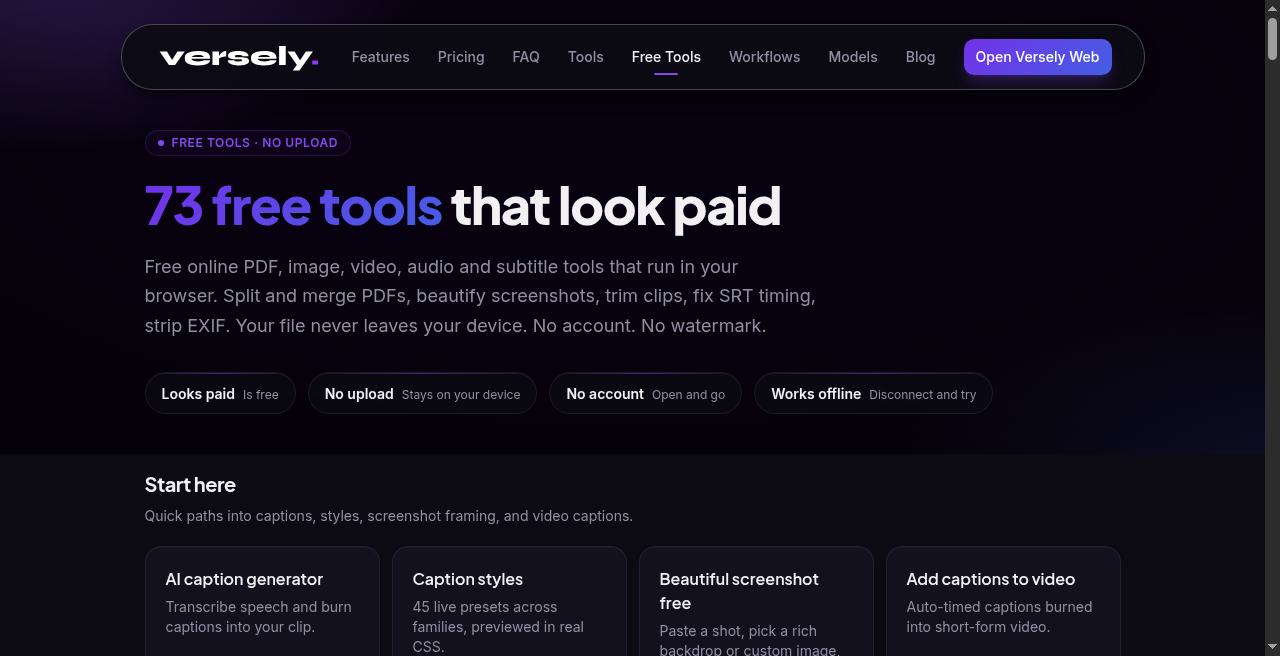The image size is (1280, 656).
Task: Click the scrollbar up arrow
Action: [1272, 7]
